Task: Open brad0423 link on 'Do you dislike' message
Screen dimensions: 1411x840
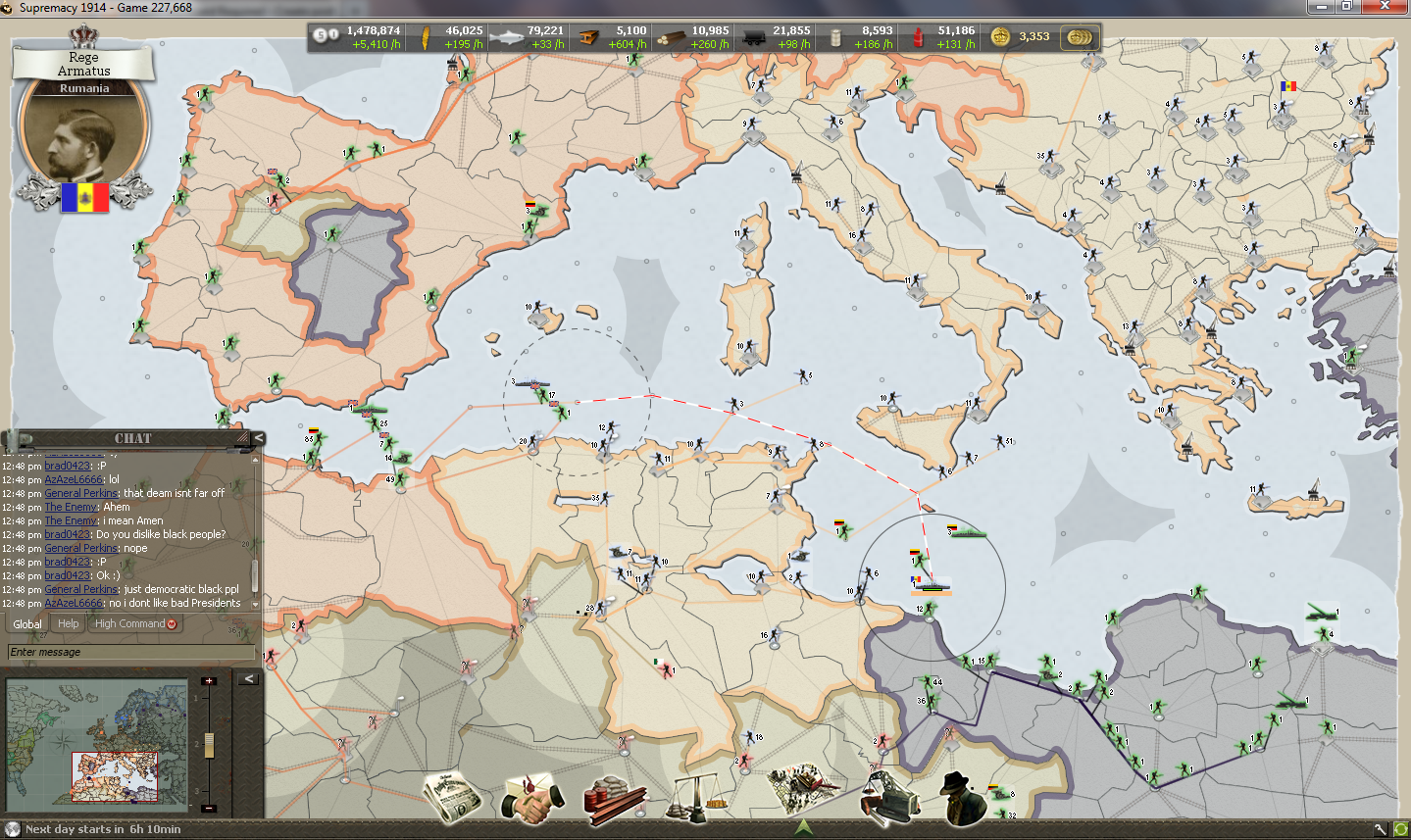Action: (x=68, y=535)
